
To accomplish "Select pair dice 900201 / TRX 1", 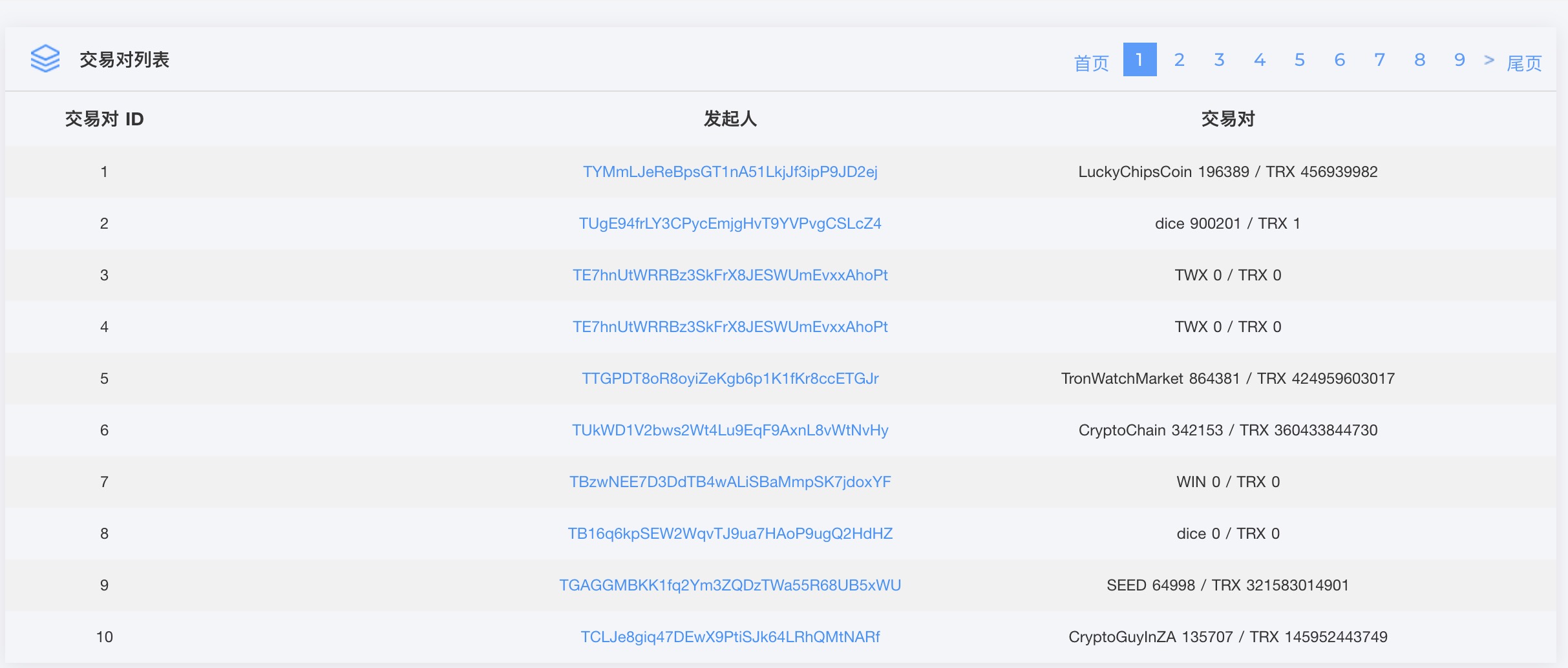I will point(1228,224).
